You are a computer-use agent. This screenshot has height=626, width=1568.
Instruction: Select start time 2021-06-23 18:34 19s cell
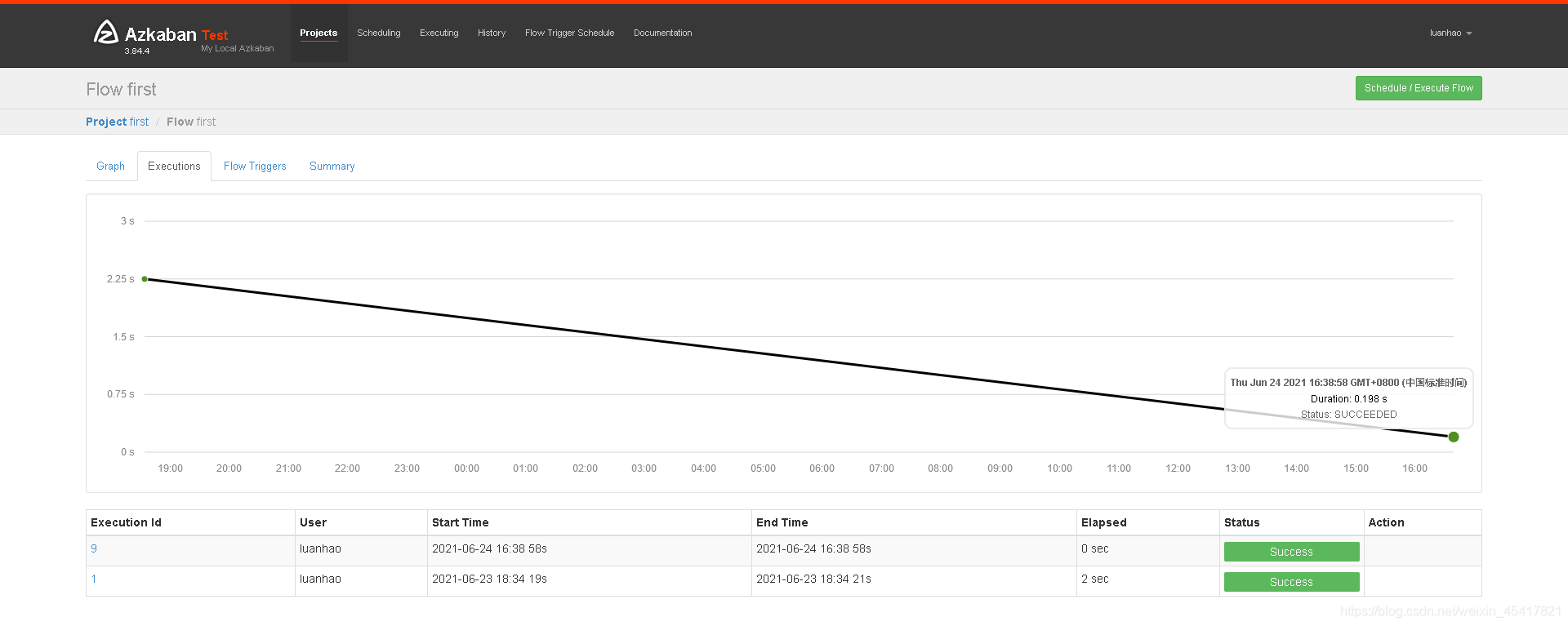pyautogui.click(x=590, y=581)
